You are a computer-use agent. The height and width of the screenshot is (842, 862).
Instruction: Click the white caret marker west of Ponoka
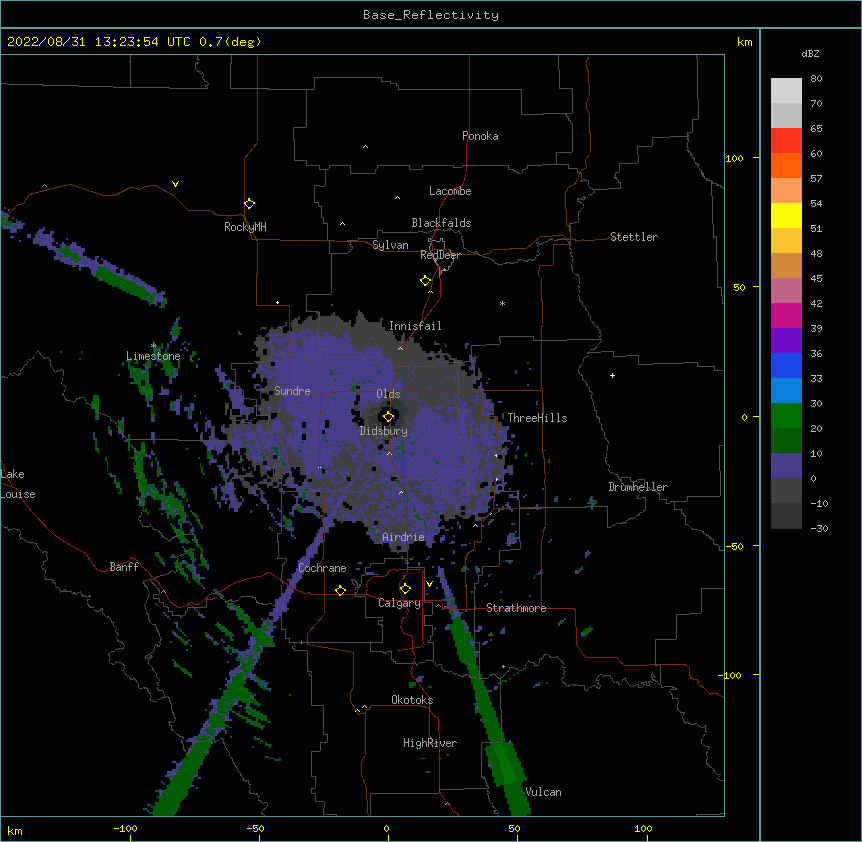pos(366,147)
